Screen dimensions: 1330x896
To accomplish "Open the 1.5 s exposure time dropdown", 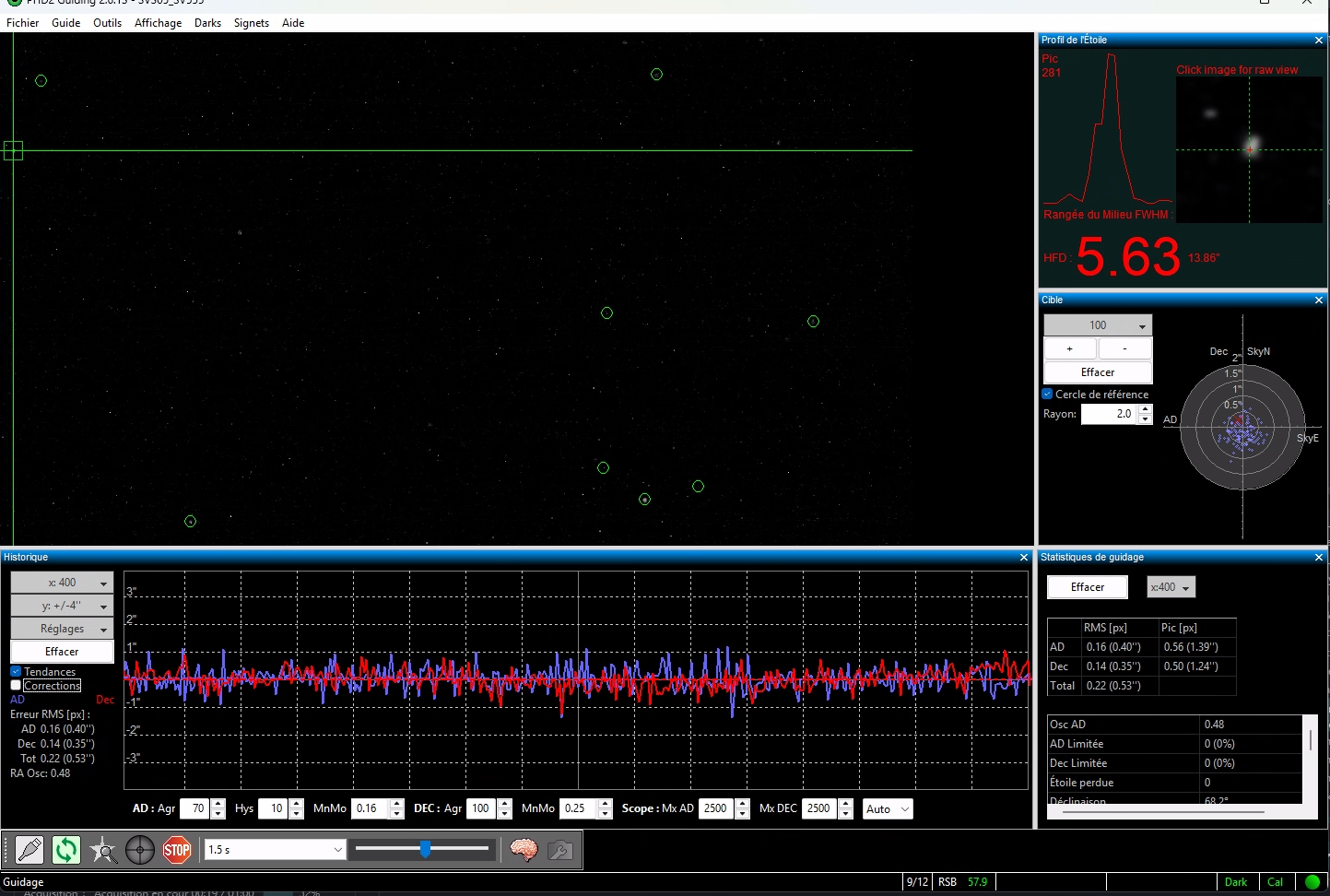I will point(276,850).
